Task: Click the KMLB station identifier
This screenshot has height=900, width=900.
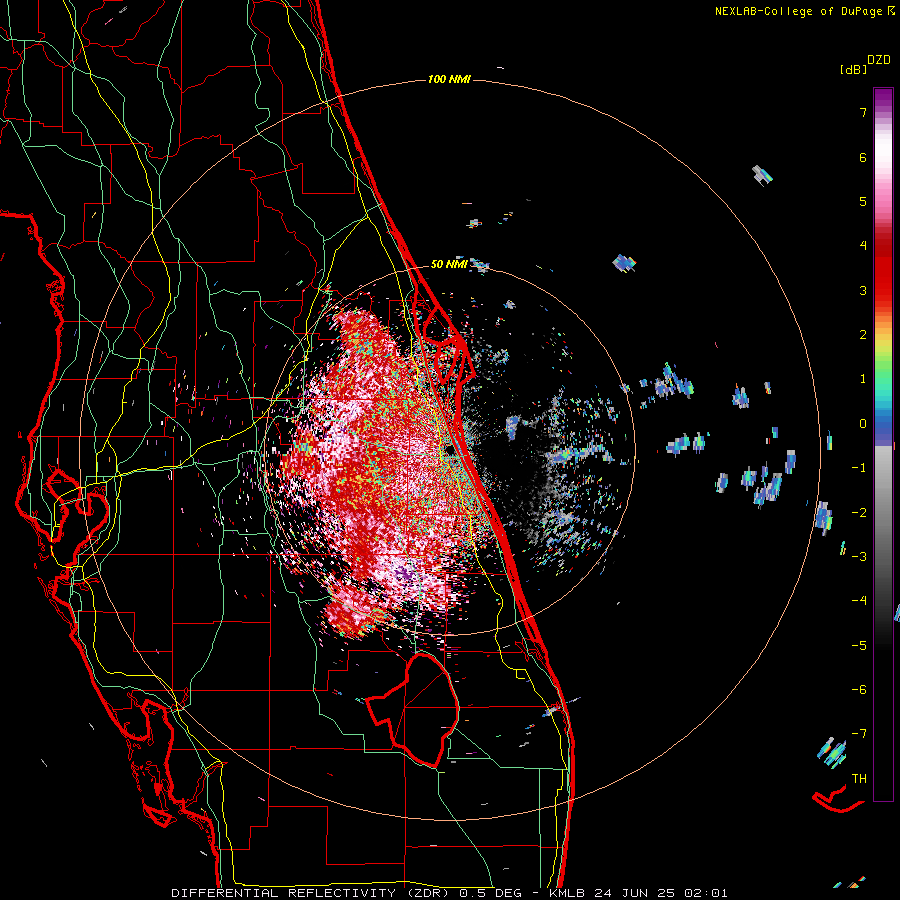Action: click(x=567, y=893)
